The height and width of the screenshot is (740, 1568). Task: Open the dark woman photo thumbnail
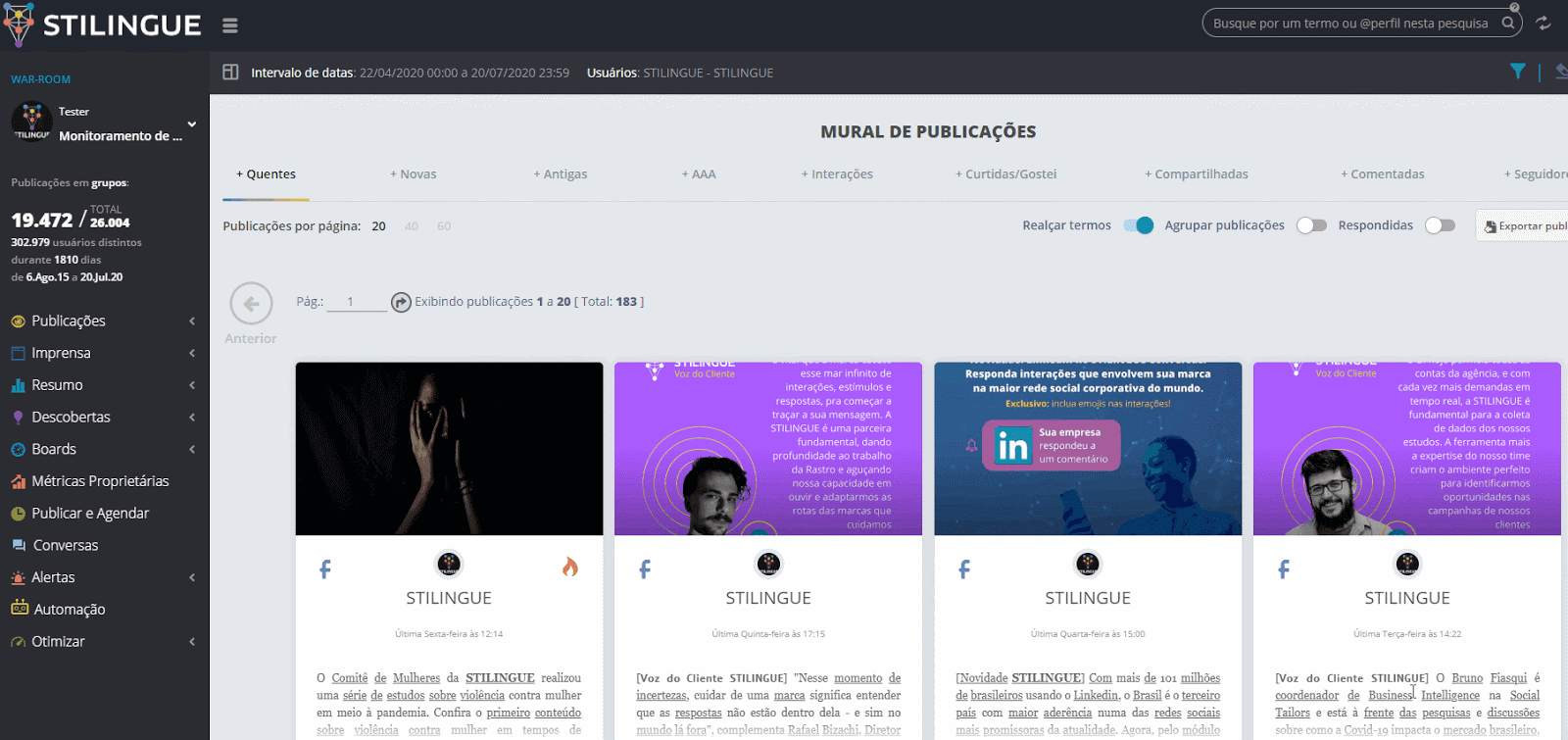coord(450,449)
